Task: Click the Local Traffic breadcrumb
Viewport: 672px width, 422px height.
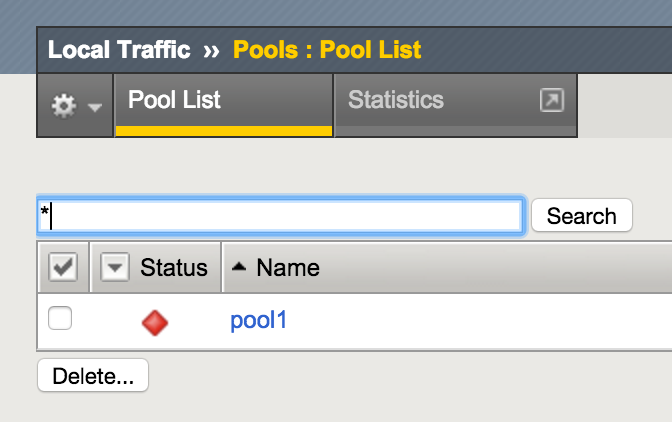Action: [120, 49]
